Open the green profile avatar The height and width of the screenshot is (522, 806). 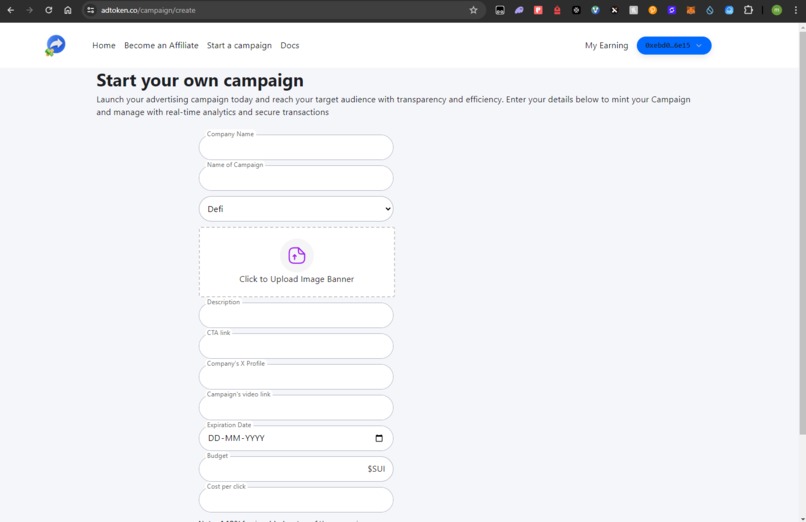tap(777, 10)
